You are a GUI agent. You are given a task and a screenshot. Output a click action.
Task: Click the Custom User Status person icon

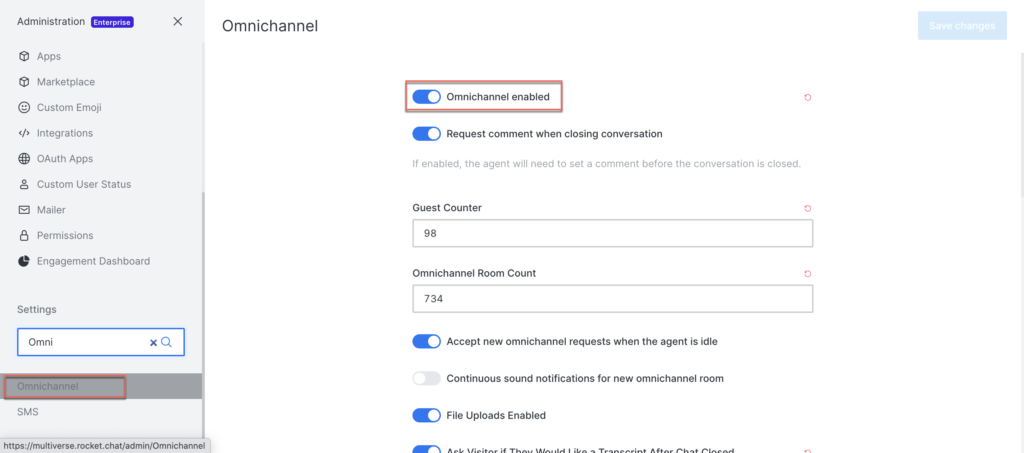(x=24, y=184)
